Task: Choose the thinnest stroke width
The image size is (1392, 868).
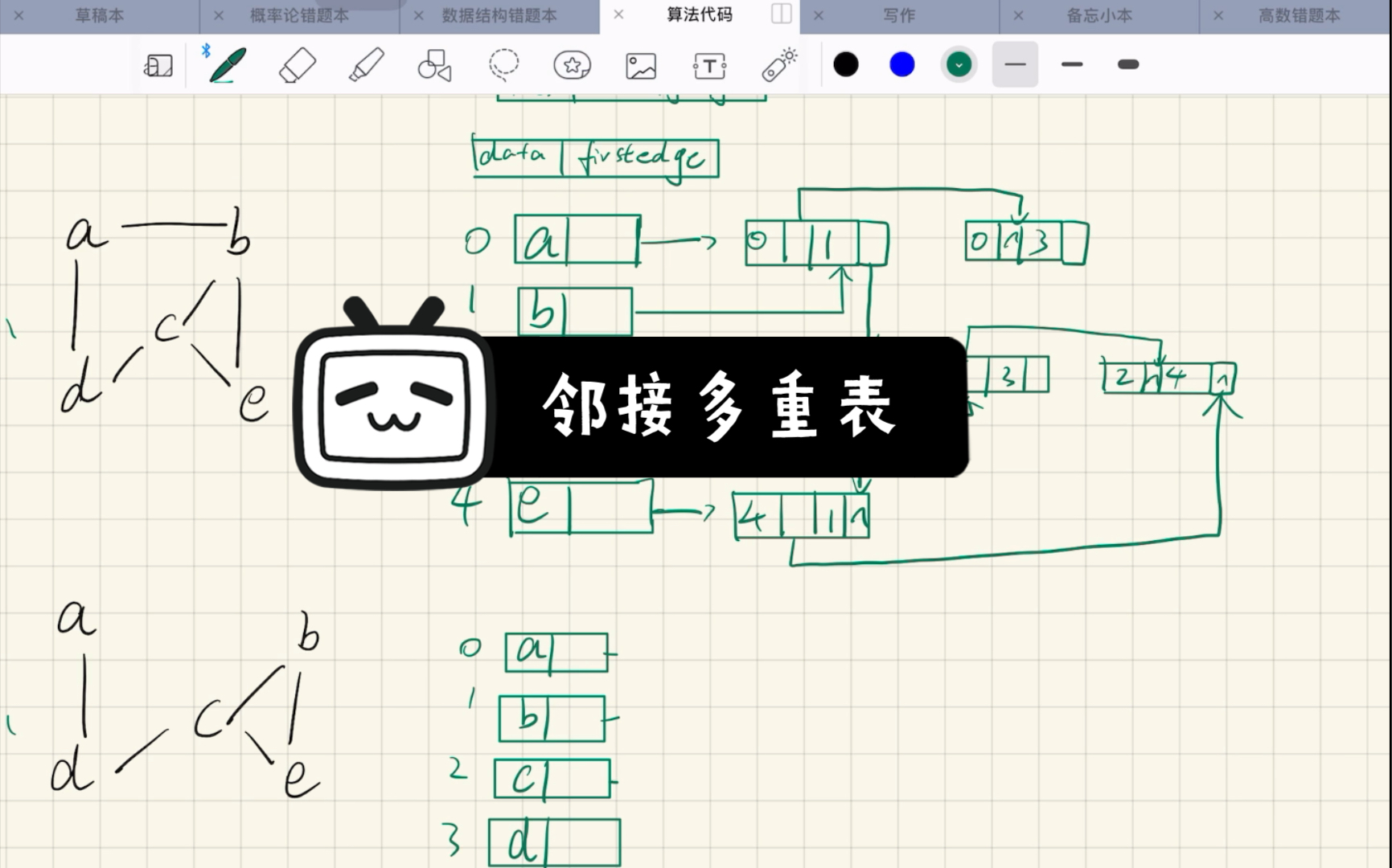Action: 1015,64
